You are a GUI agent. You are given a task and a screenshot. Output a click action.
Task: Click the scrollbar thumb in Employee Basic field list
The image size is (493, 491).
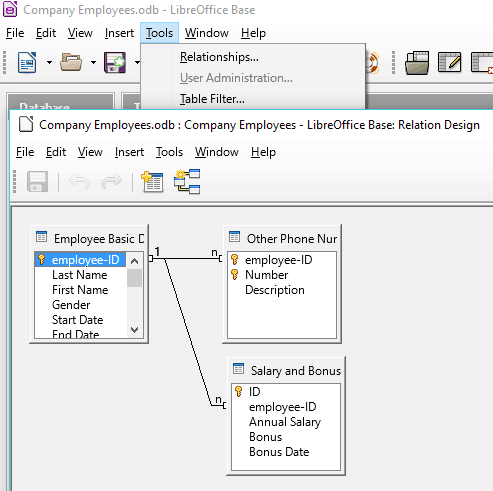(135, 278)
